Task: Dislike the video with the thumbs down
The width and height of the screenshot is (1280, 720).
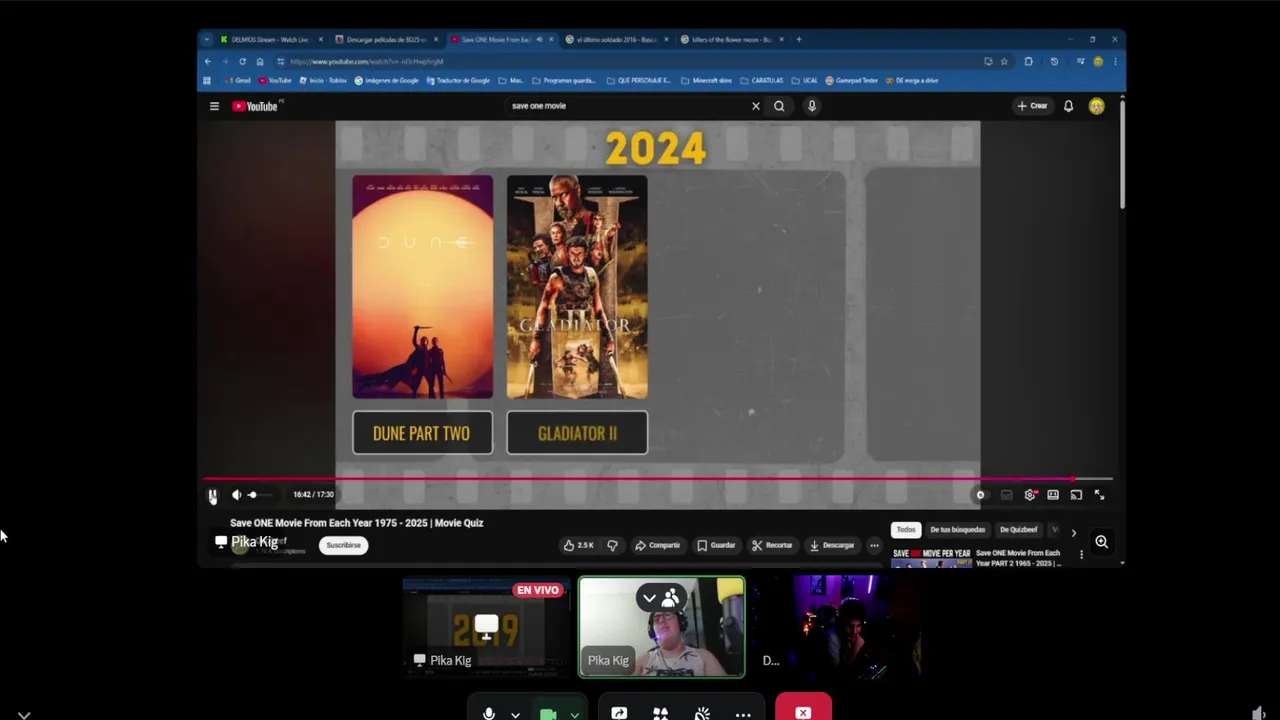Action: (612, 545)
